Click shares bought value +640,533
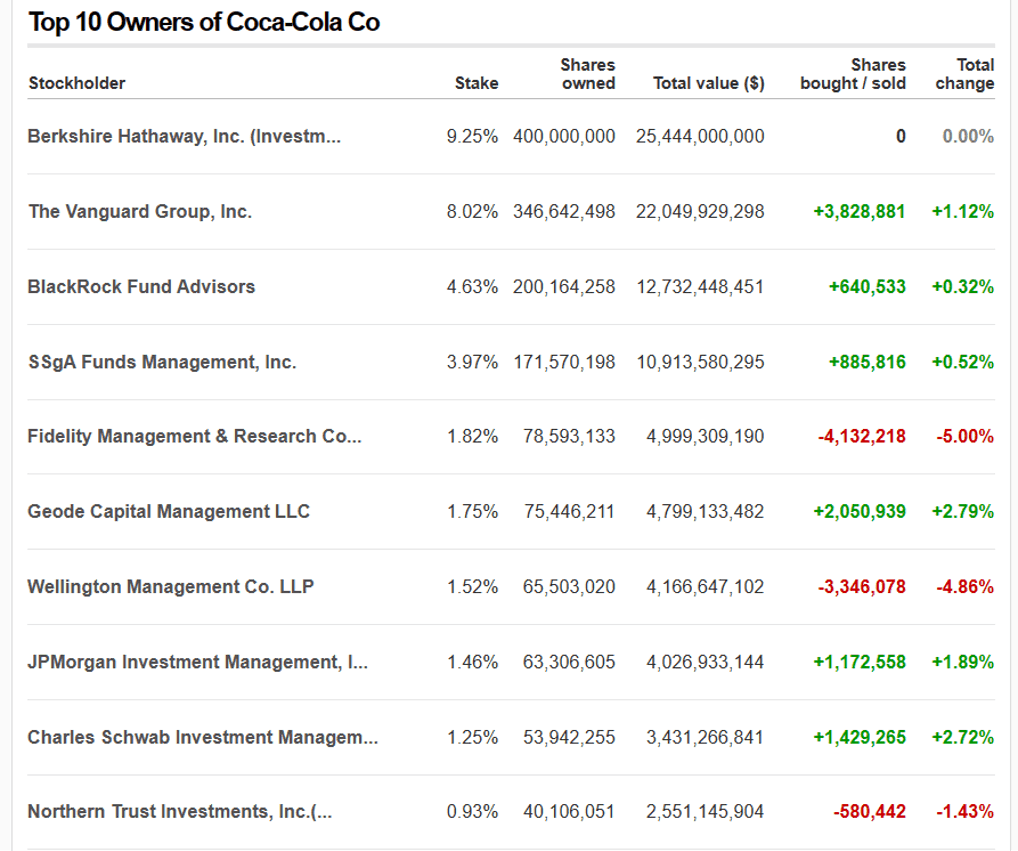1018x851 pixels. (x=867, y=287)
